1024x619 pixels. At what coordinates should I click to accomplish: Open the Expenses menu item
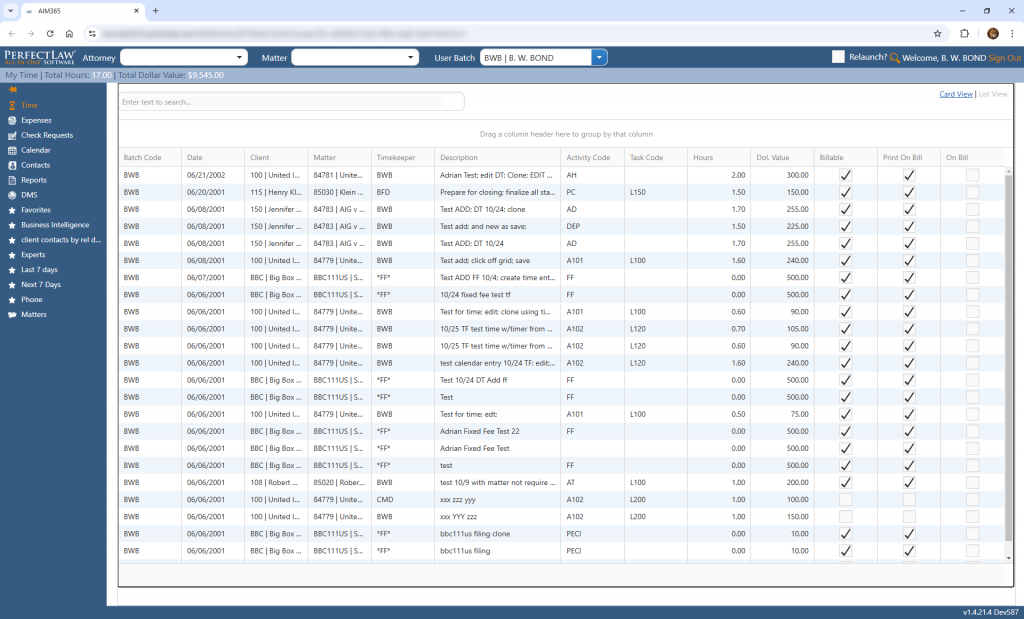(x=36, y=120)
